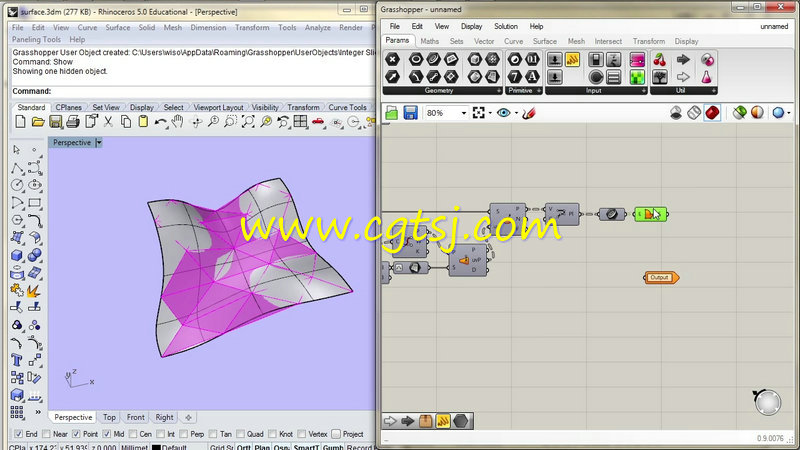Open the 80% zoom dropdown in Grasshopper
The image size is (800, 450).
(463, 113)
